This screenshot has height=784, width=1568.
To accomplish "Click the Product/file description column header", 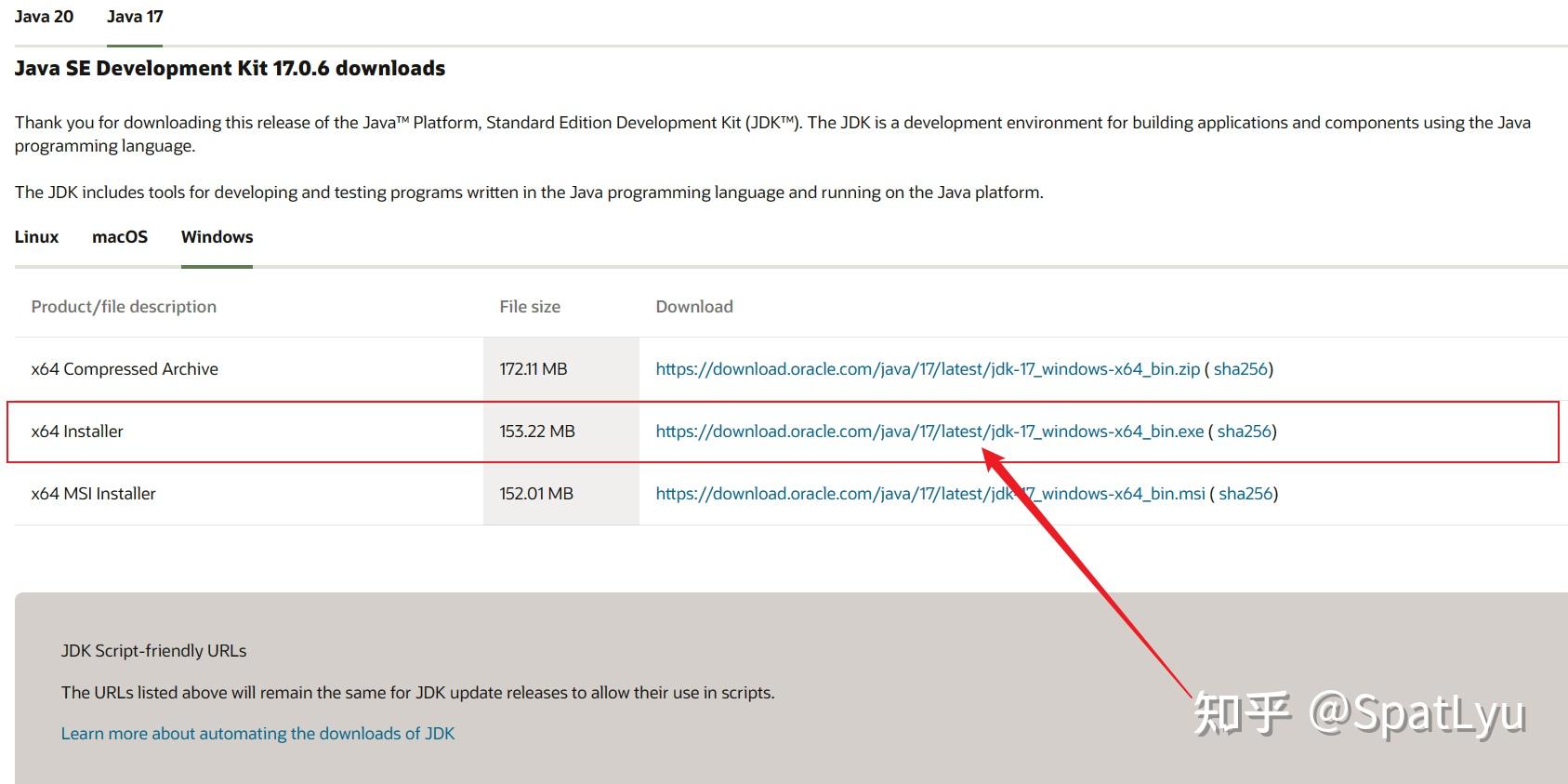I will click(124, 307).
